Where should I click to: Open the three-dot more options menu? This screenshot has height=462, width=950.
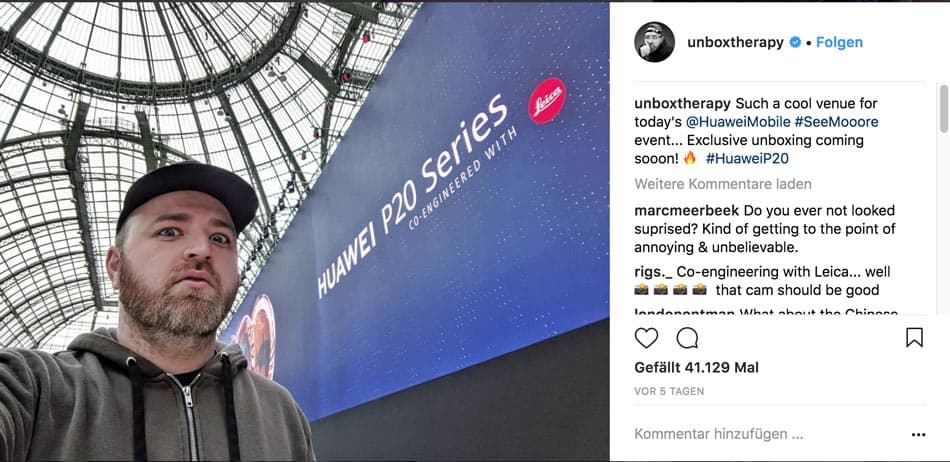coord(918,435)
